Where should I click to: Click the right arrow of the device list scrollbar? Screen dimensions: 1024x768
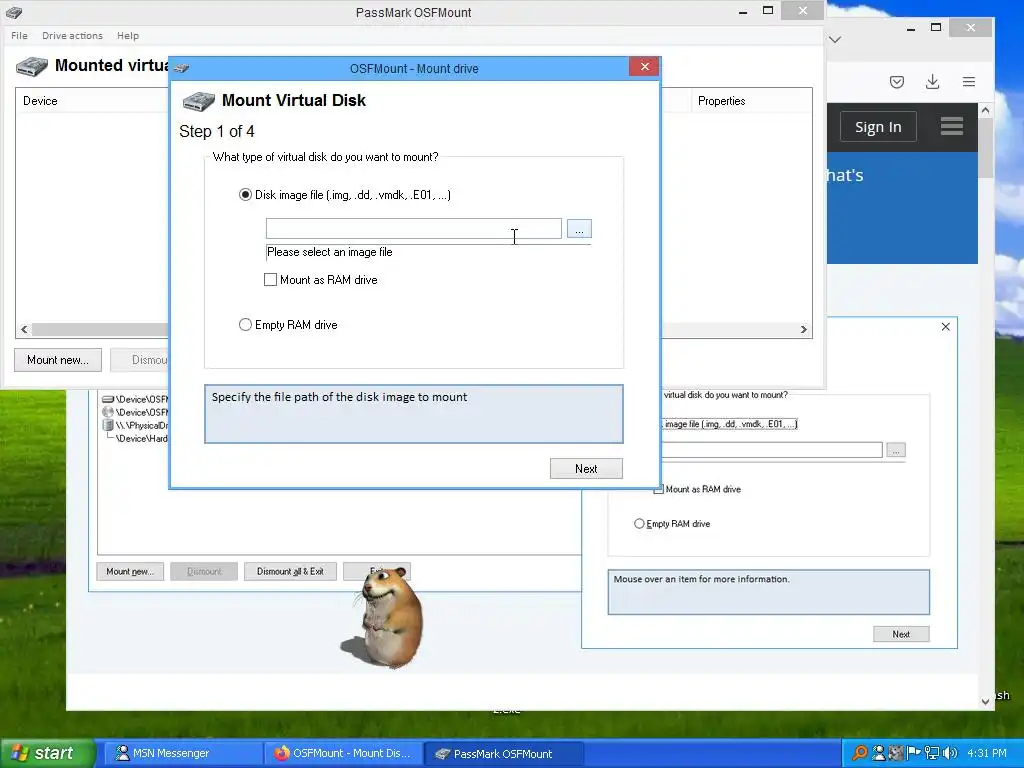[803, 329]
